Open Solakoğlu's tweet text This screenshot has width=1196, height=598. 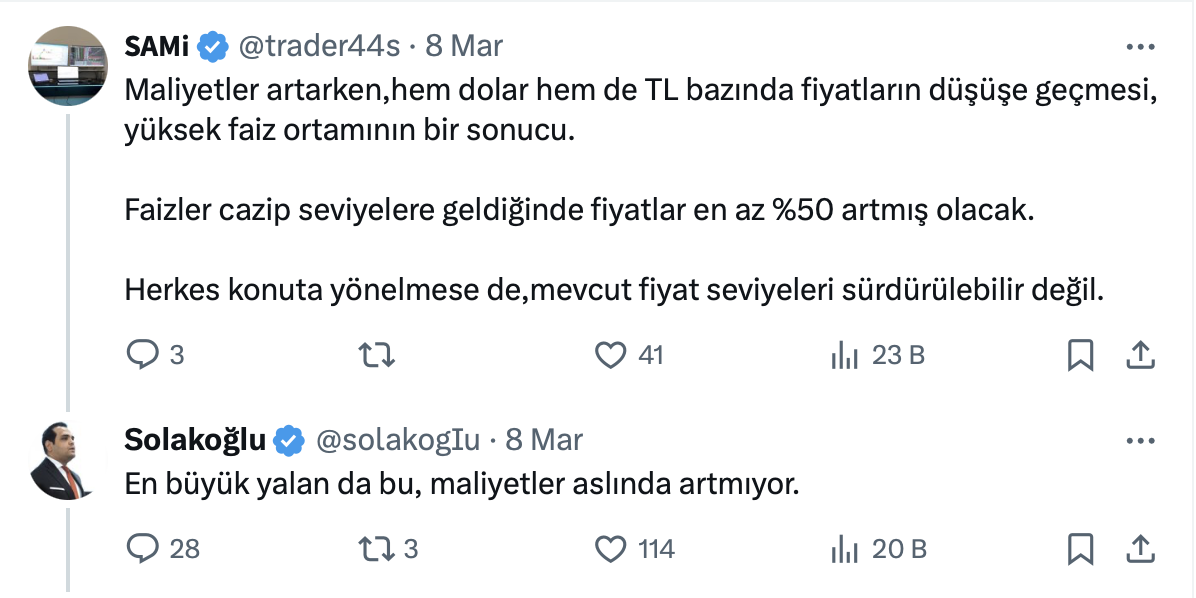coord(462,484)
